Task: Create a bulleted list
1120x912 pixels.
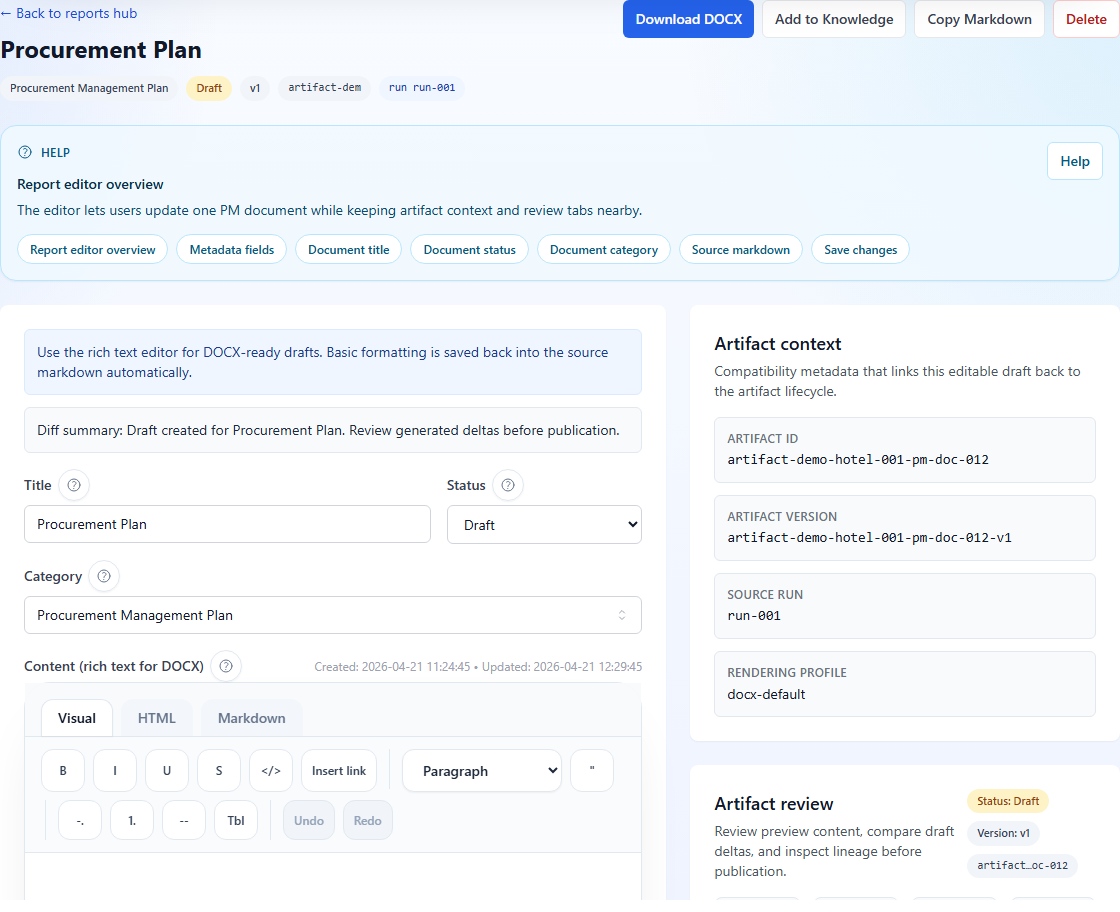Action: pyautogui.click(x=79, y=820)
